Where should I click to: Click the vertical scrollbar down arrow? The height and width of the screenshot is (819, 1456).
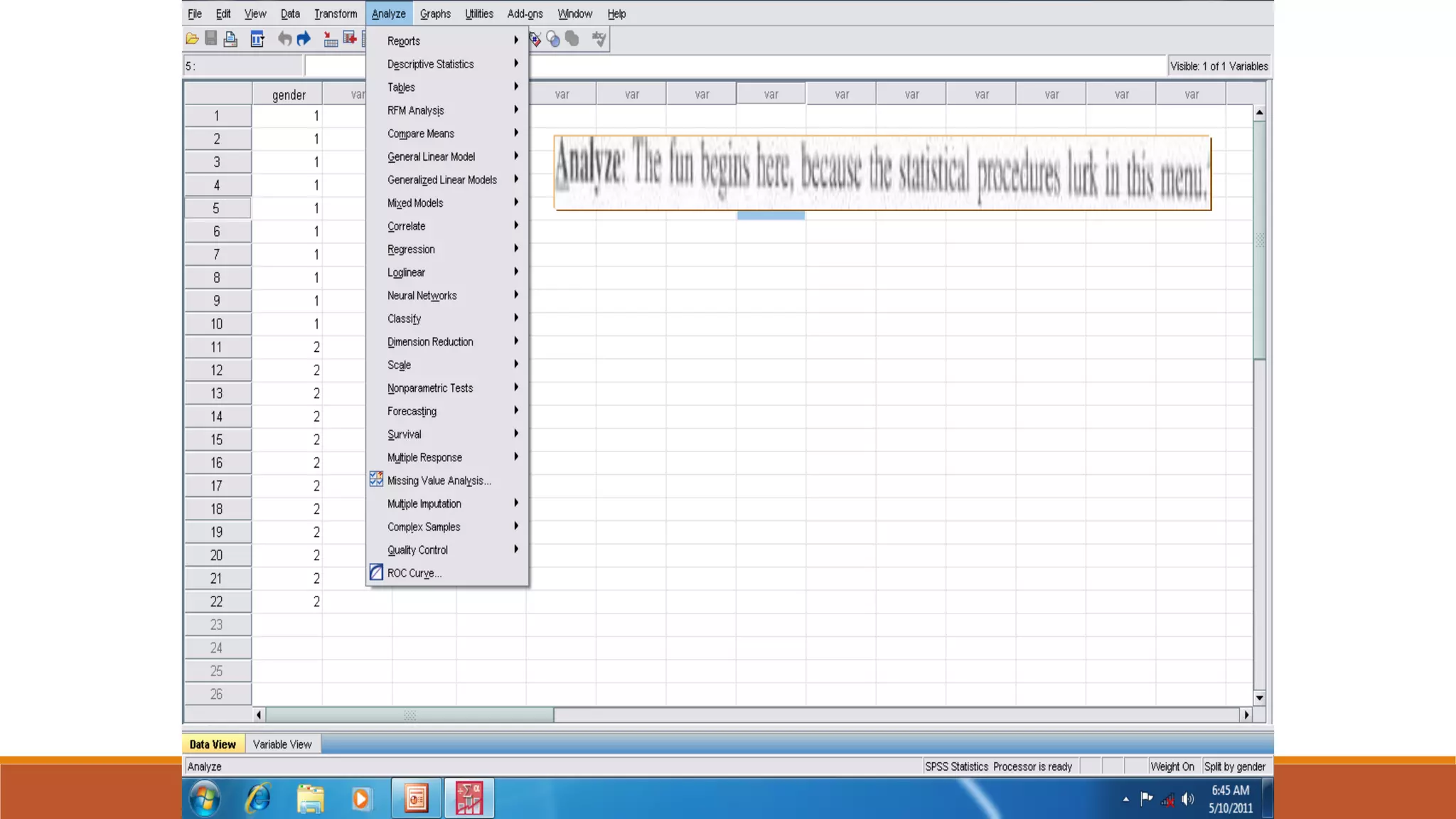point(1259,698)
